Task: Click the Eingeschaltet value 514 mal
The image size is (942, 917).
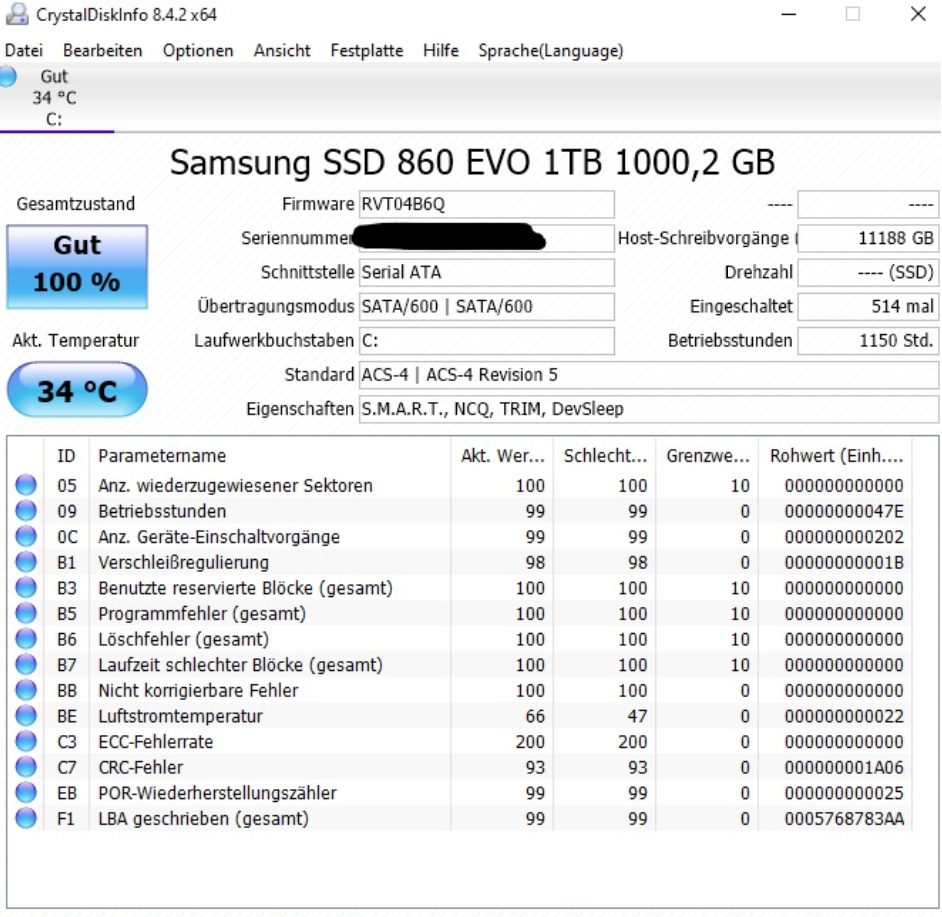Action: [868, 306]
